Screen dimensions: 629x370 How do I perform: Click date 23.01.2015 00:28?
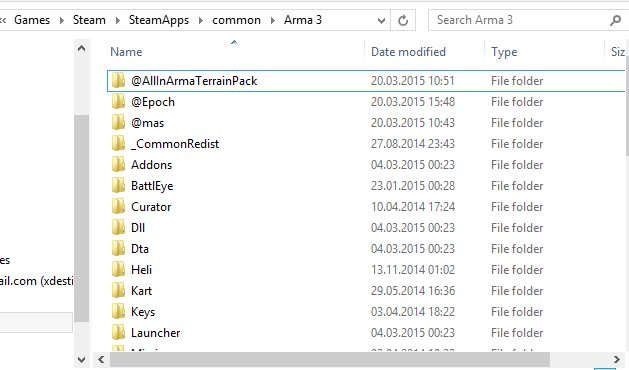[413, 185]
